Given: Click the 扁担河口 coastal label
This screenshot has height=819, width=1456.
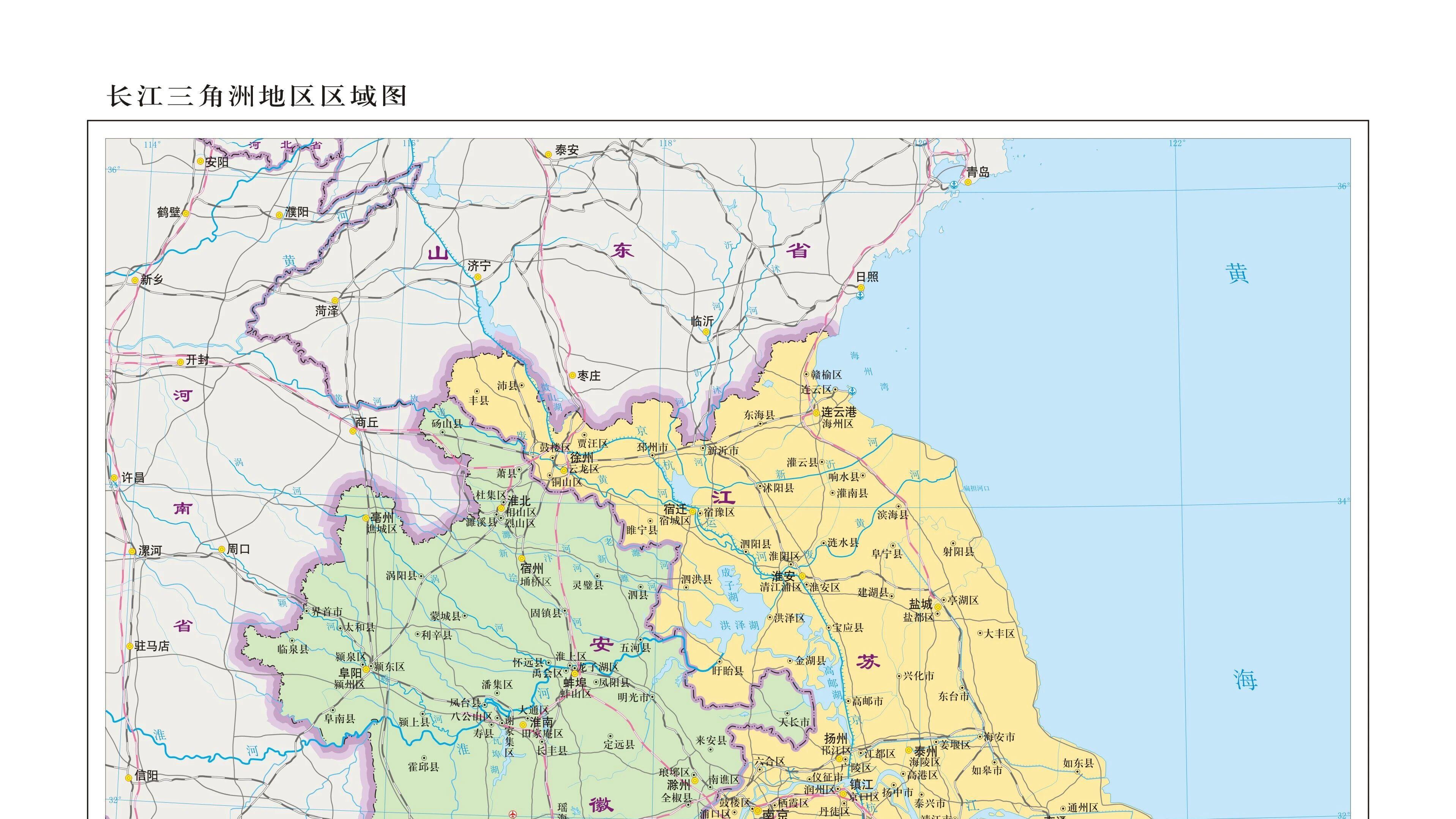Looking at the screenshot, I should (977, 488).
